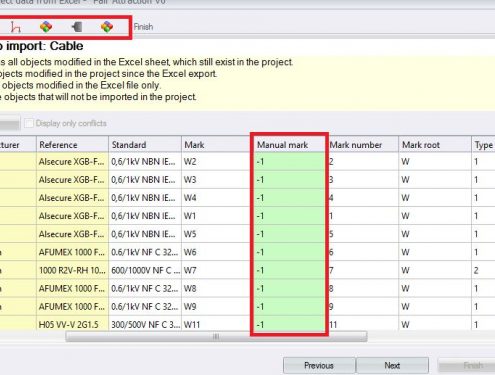
Task: Select the H05 VV-V 2G1.5 reference cell
Action: pos(72,323)
